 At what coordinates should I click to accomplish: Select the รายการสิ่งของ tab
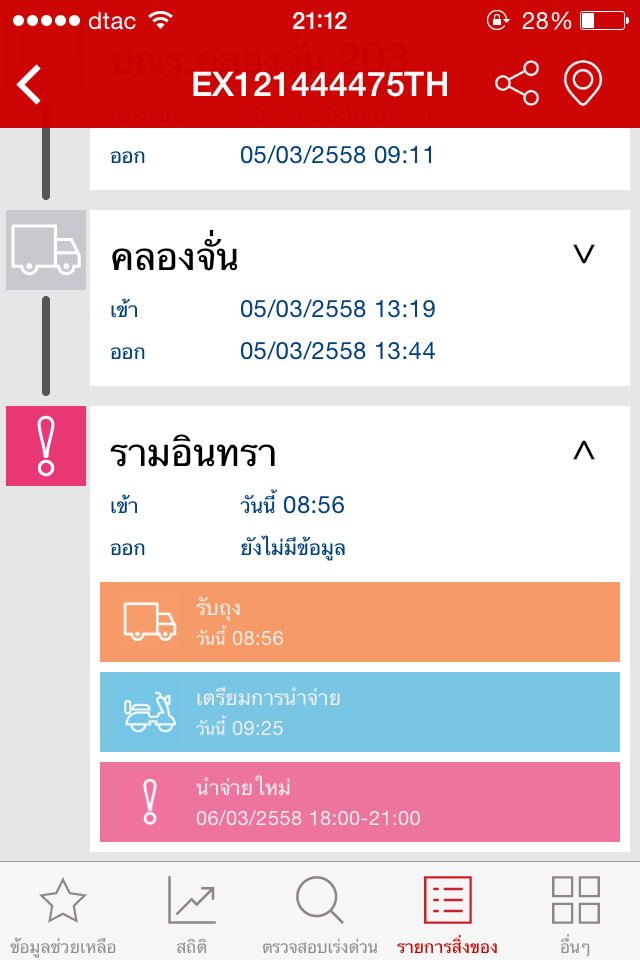(x=447, y=914)
